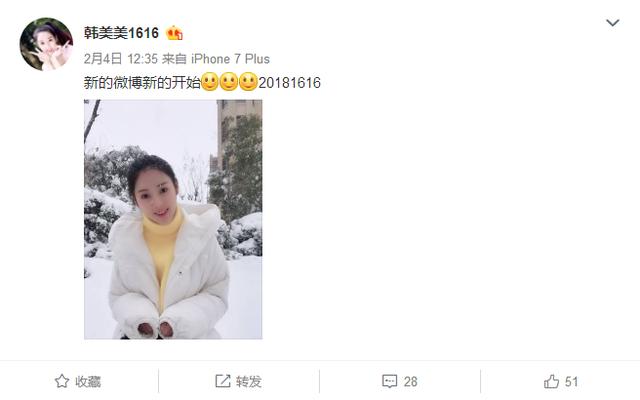
Task: Open the post options chevron menu
Action: pos(612,23)
